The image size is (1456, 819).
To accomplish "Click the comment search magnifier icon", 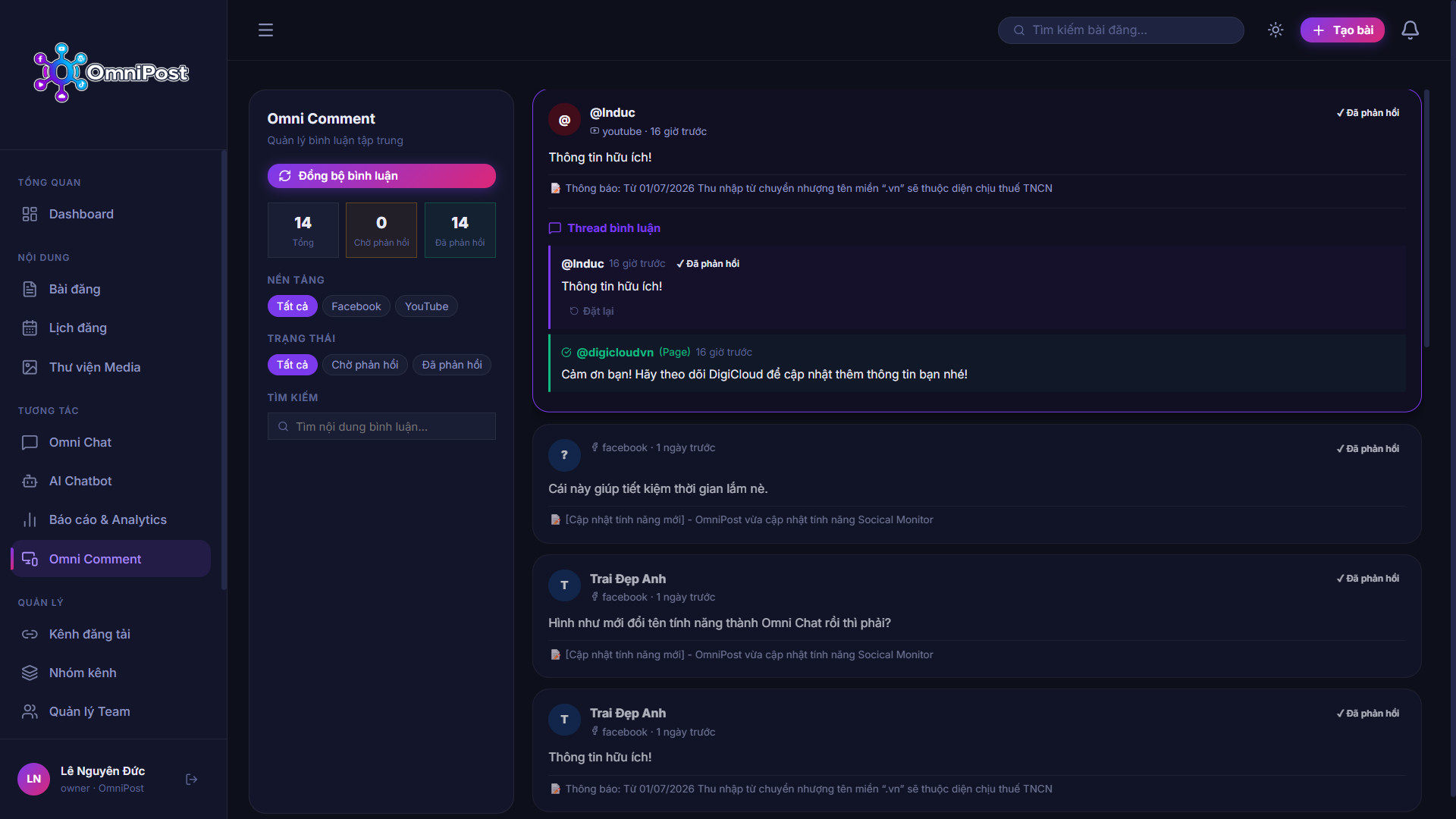I will click(x=283, y=427).
